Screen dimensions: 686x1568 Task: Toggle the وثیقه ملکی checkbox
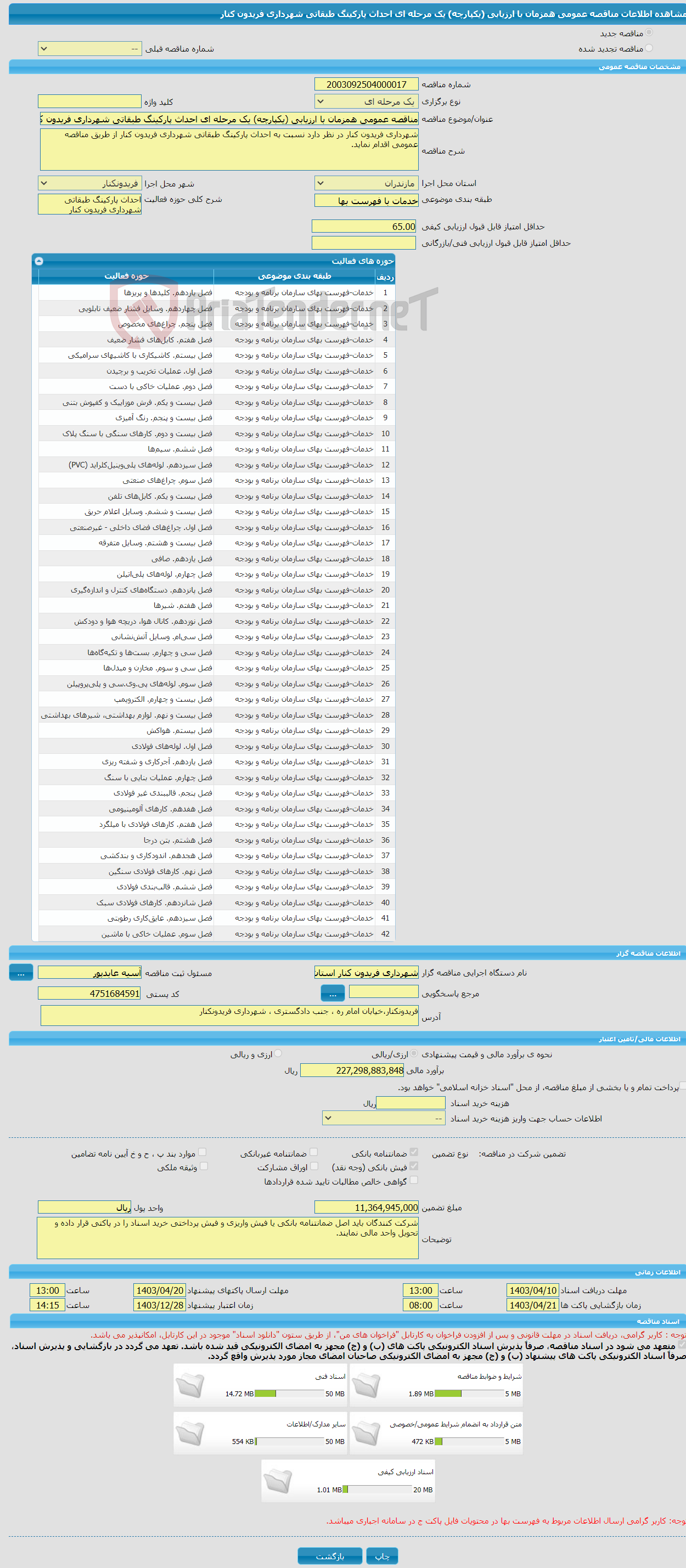pos(203,1166)
